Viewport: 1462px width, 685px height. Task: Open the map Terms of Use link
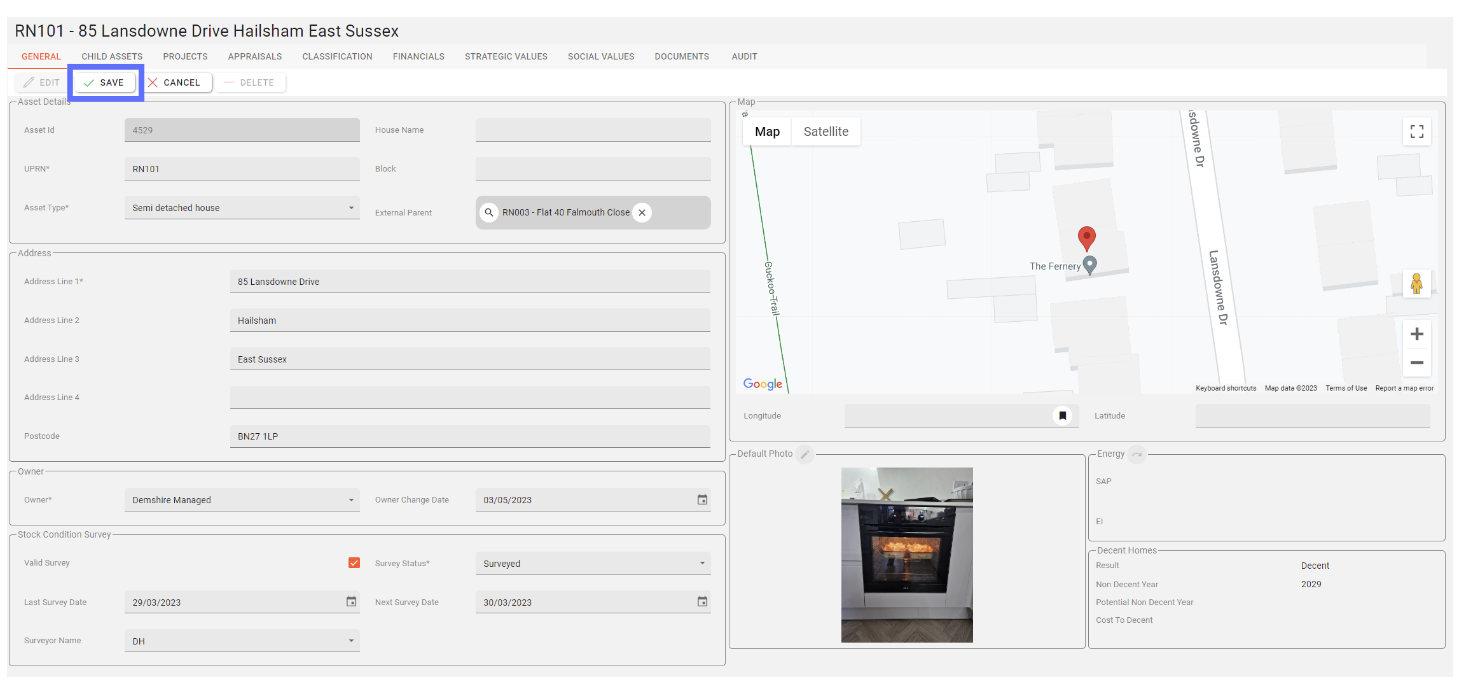pos(1346,388)
